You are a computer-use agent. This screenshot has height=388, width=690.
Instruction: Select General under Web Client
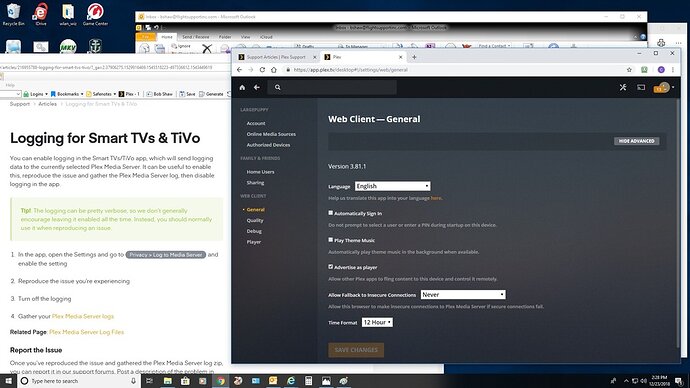tap(255, 210)
